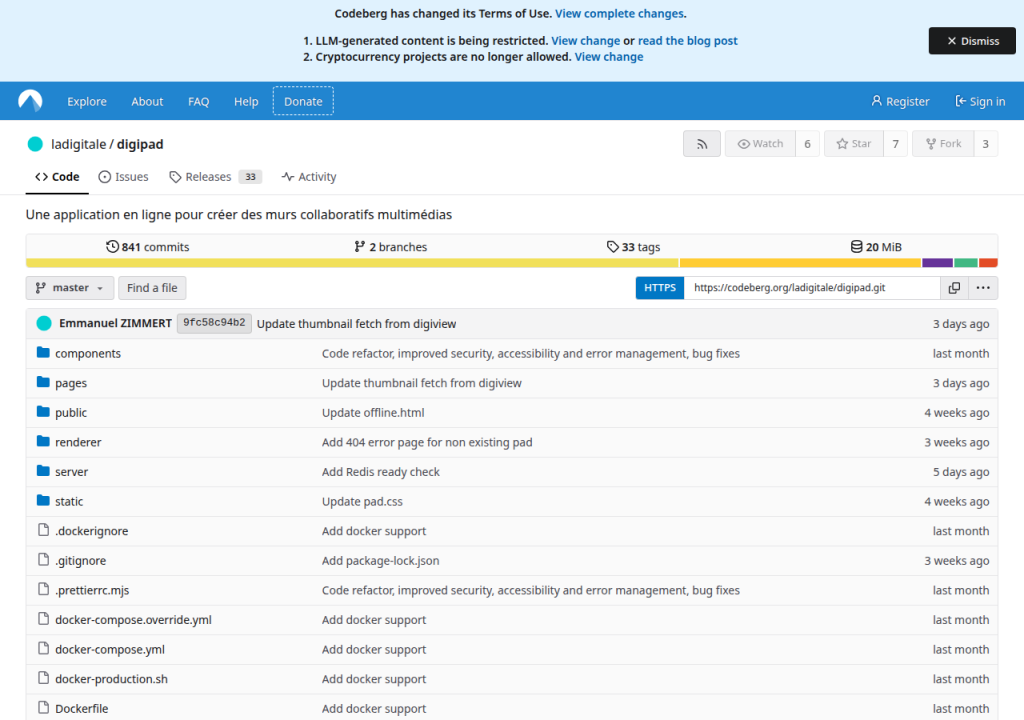The image size is (1024, 720).
Task: Open the Issues tab
Action: click(x=123, y=176)
